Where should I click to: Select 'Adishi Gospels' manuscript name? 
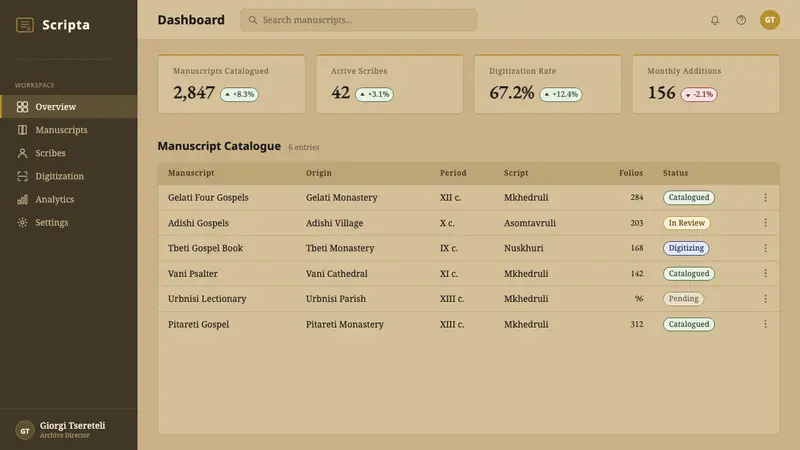click(x=198, y=223)
